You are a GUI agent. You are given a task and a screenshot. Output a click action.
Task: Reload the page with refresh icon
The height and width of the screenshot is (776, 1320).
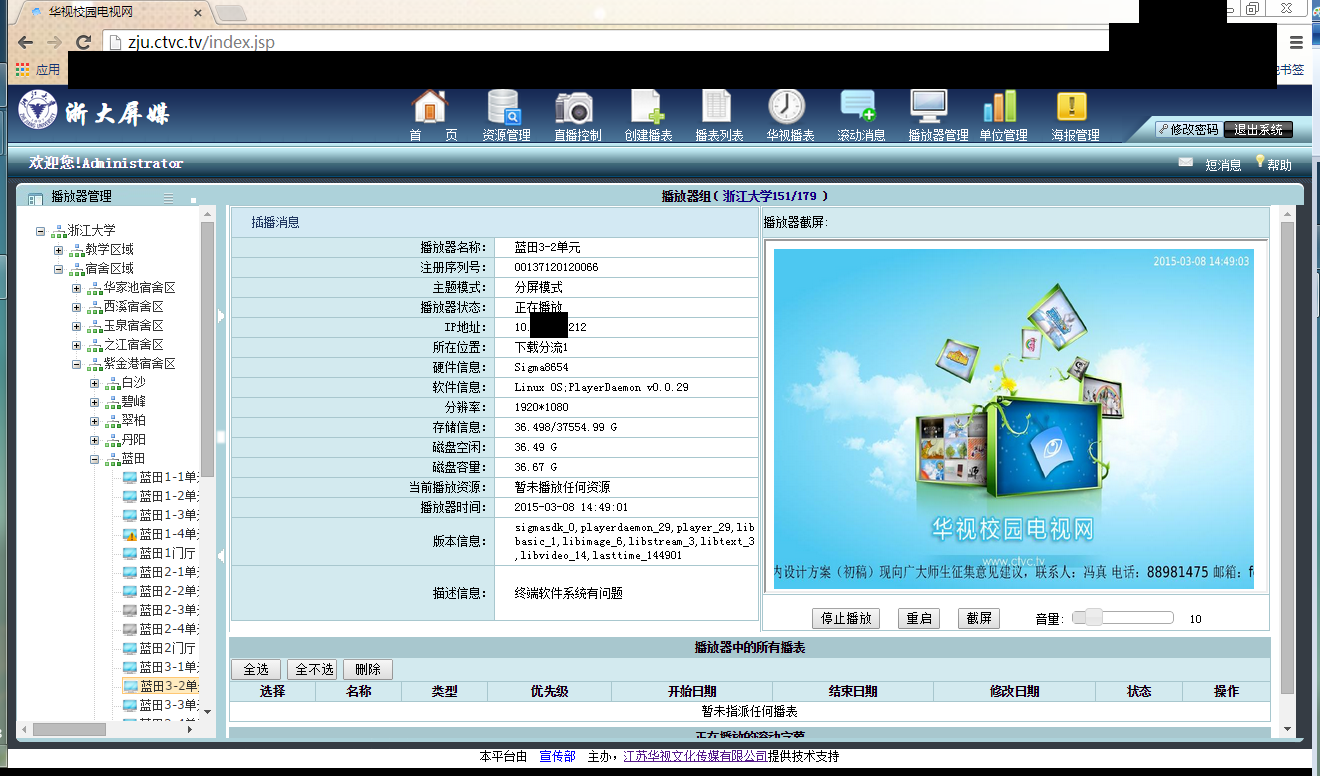pyautogui.click(x=84, y=42)
